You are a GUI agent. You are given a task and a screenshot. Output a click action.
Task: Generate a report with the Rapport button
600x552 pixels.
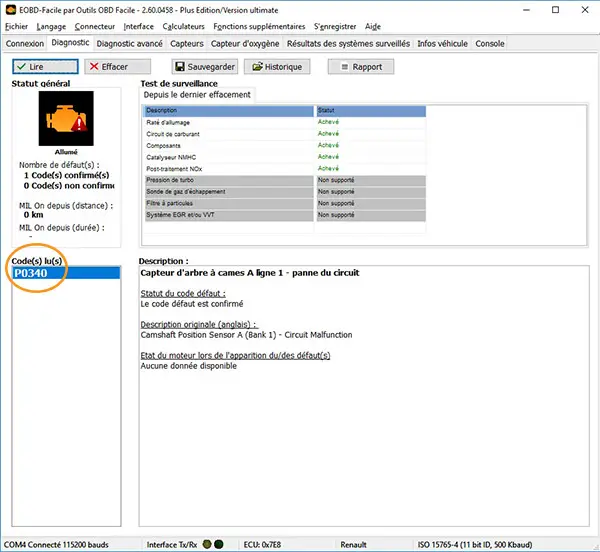coord(361,66)
